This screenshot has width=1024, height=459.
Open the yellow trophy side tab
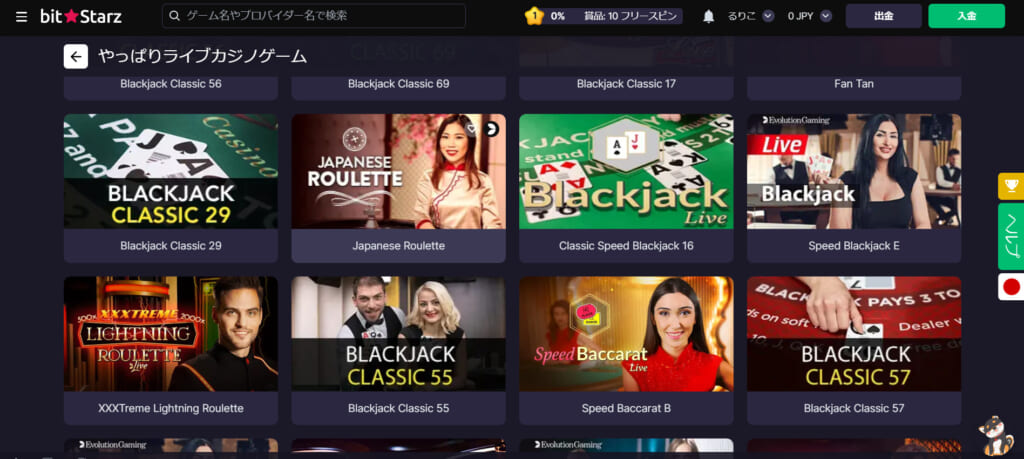coord(1011,187)
